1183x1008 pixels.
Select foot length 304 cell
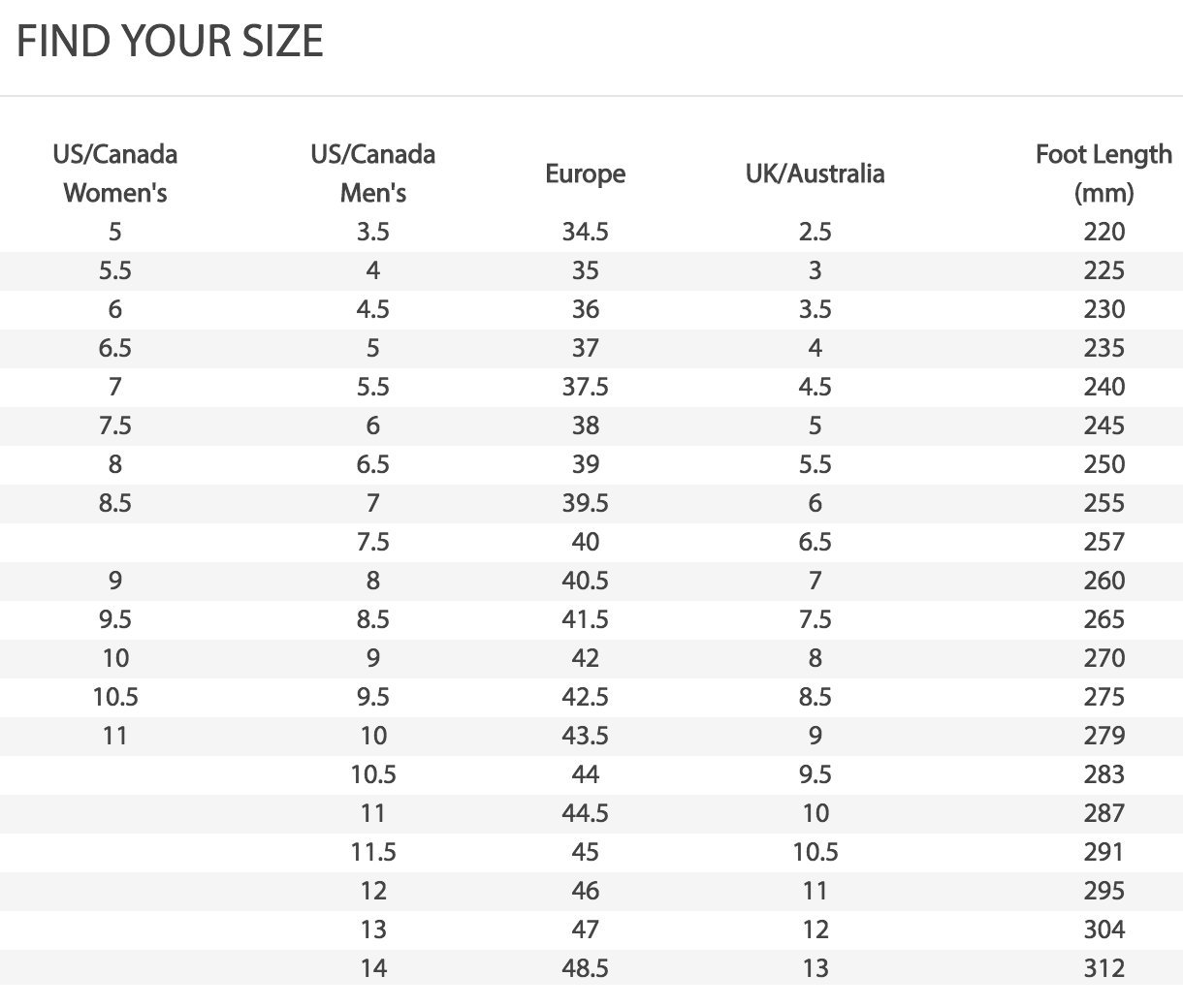click(x=1103, y=929)
